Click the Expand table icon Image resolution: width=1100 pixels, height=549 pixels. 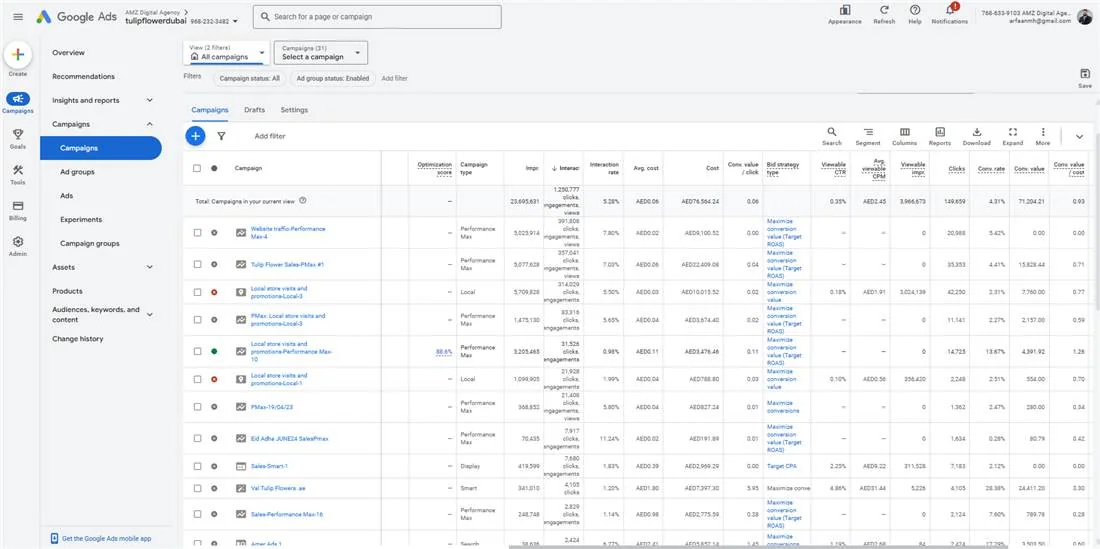point(1012,132)
